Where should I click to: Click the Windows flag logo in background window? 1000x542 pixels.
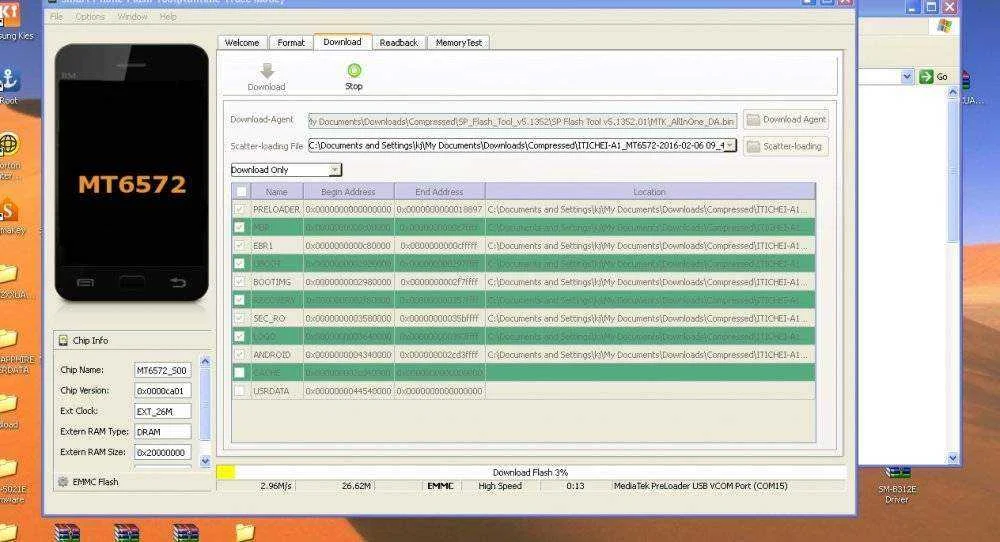pyautogui.click(x=945, y=26)
